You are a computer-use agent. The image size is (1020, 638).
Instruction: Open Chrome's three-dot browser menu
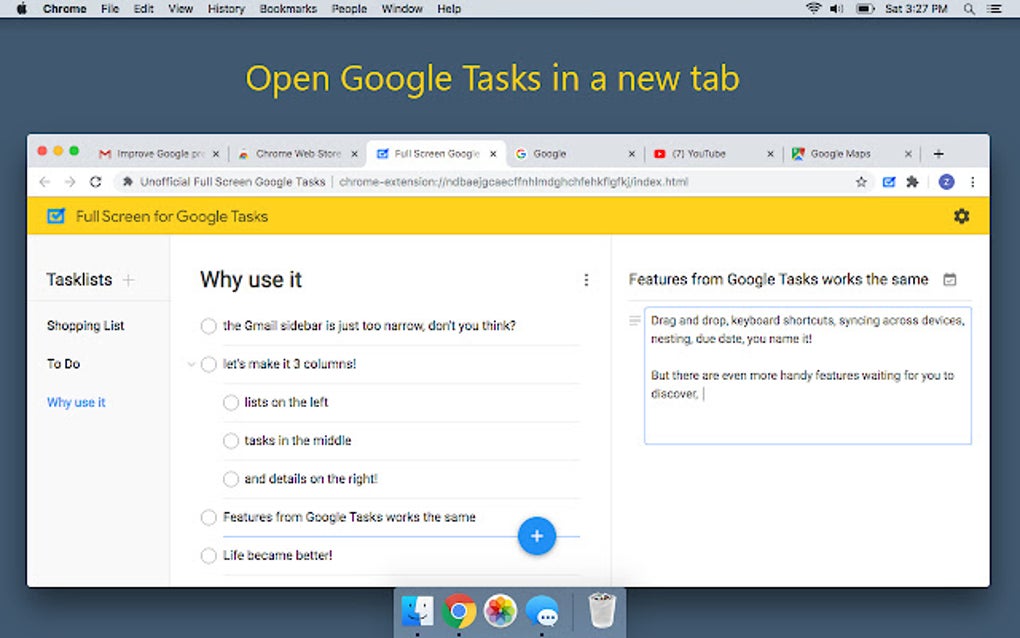[x=973, y=182]
